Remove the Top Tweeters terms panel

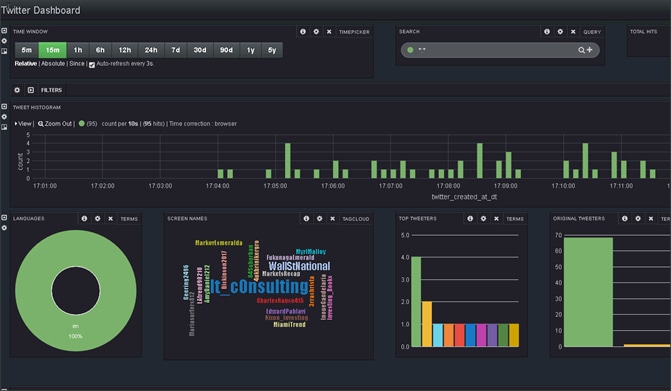pyautogui.click(x=496, y=219)
